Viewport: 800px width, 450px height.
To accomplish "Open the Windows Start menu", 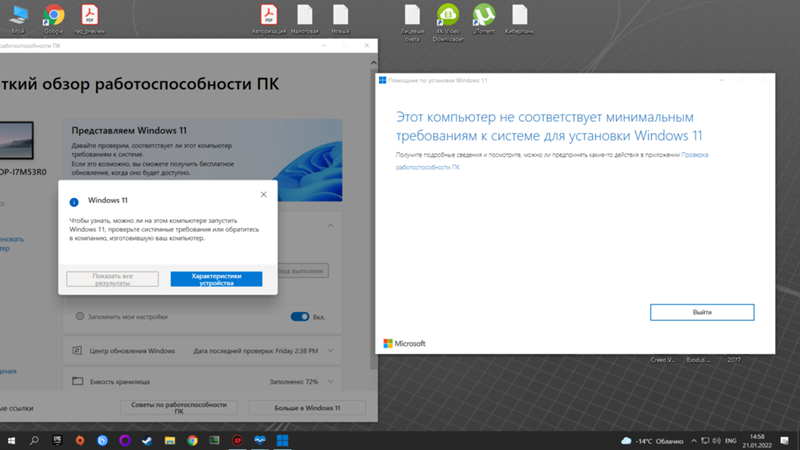I will 11,440.
